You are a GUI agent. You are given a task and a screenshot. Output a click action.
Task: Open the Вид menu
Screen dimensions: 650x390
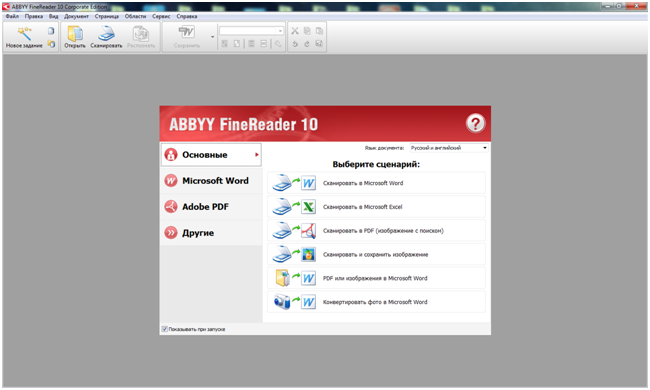pos(53,17)
